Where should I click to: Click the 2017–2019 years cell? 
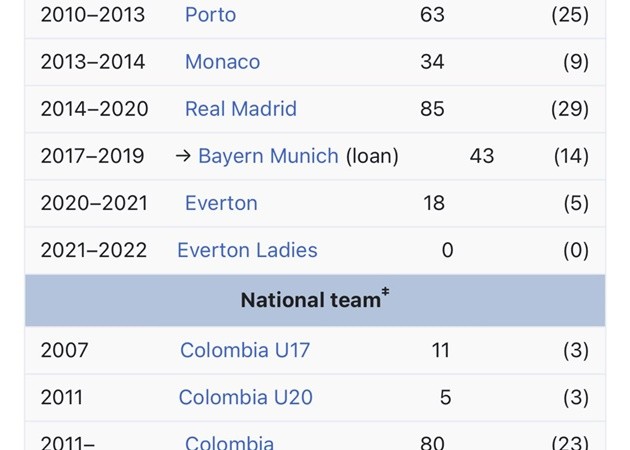[x=92, y=156]
